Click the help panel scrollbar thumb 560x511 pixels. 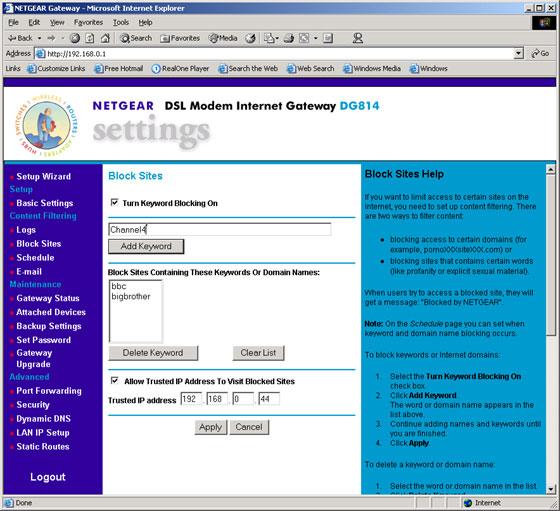(x=551, y=255)
